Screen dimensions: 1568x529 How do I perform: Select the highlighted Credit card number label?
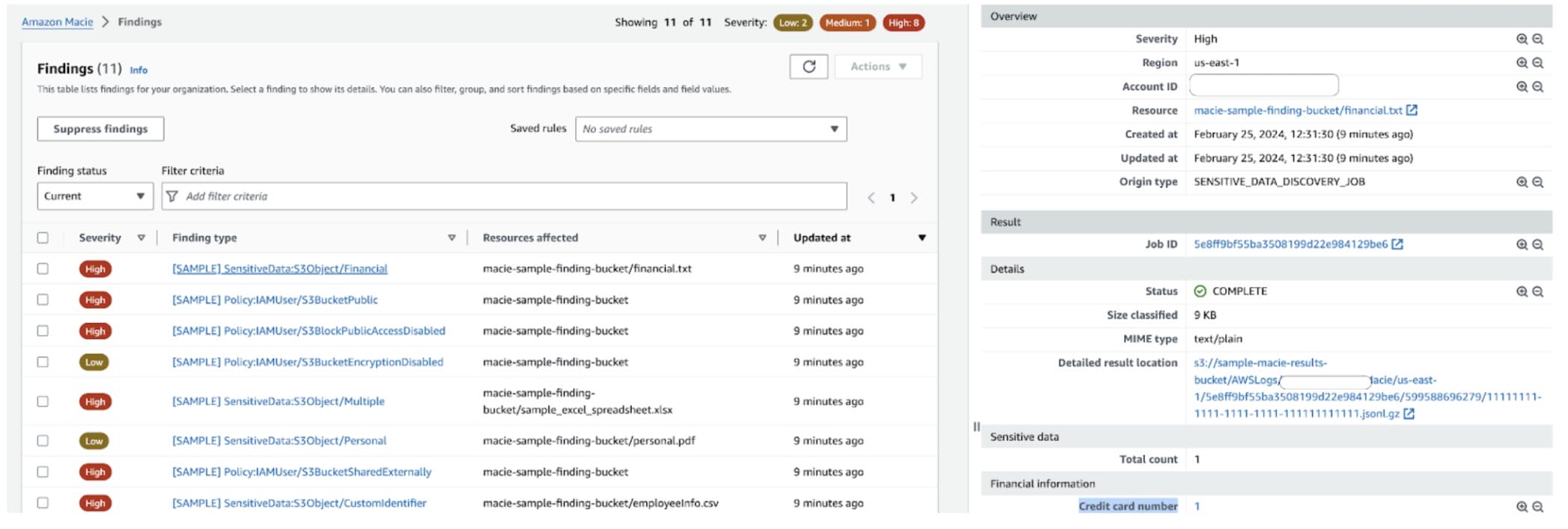click(1128, 507)
